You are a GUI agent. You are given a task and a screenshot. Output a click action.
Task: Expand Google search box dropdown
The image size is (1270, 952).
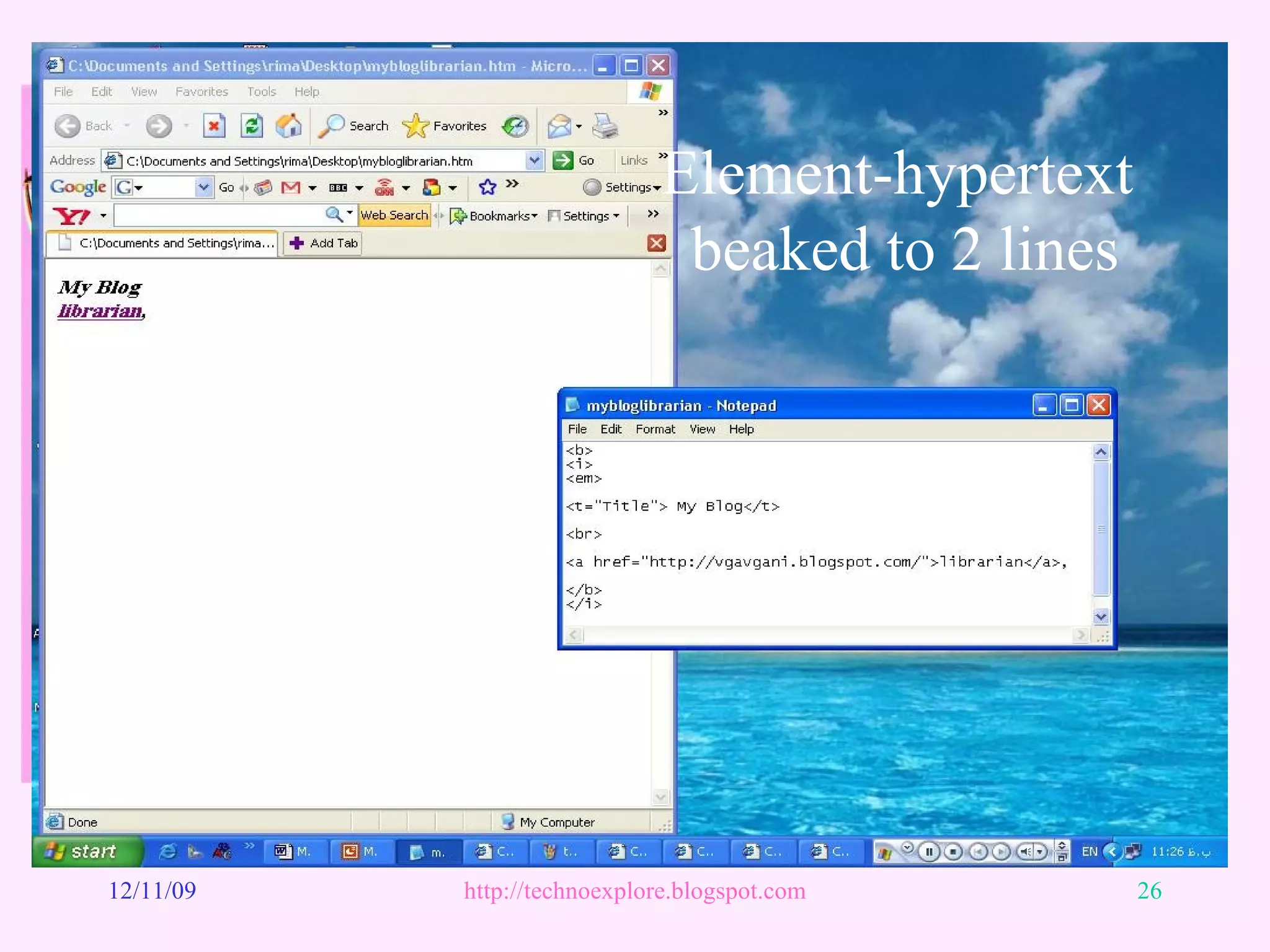[203, 187]
